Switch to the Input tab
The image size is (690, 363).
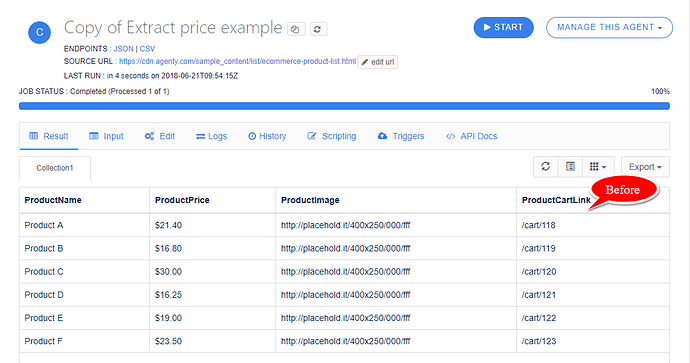click(106, 136)
